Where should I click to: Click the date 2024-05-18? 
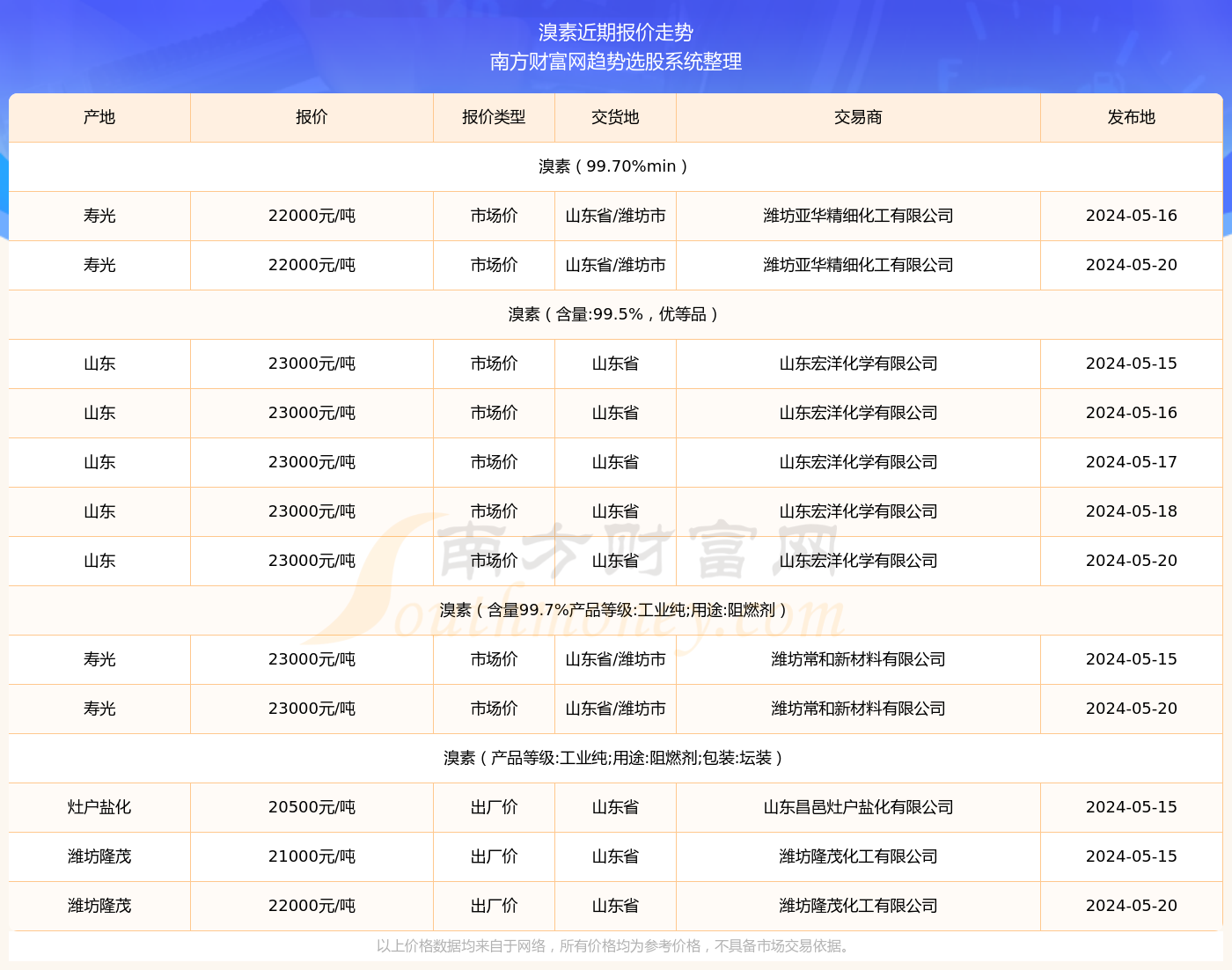coord(1132,511)
